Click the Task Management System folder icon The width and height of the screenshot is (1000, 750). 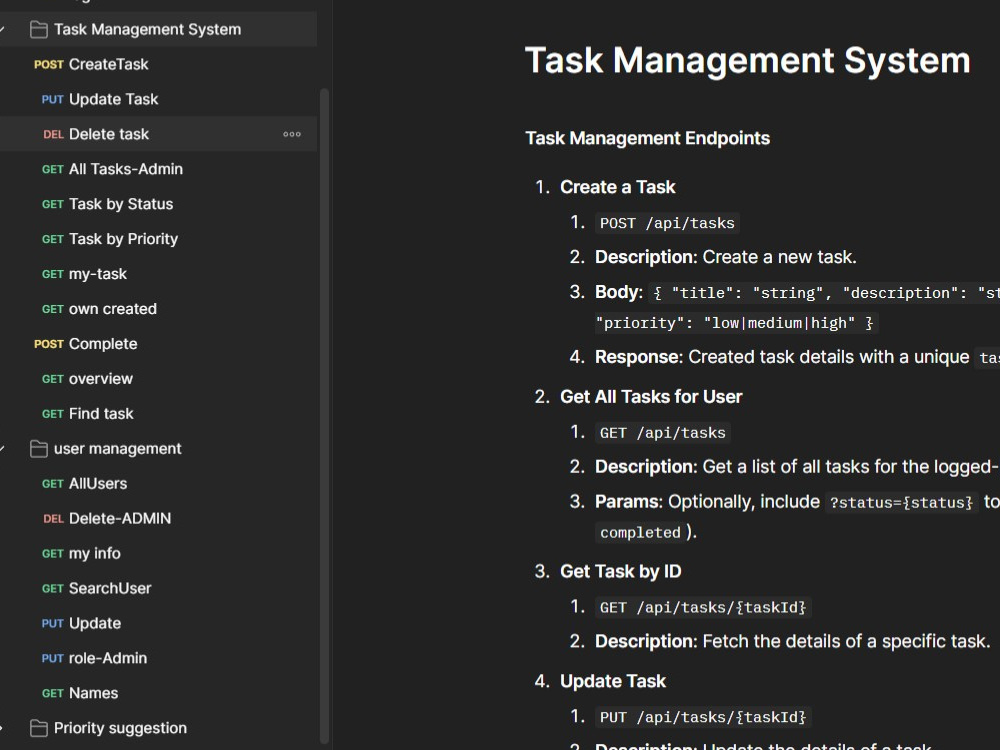point(39,29)
